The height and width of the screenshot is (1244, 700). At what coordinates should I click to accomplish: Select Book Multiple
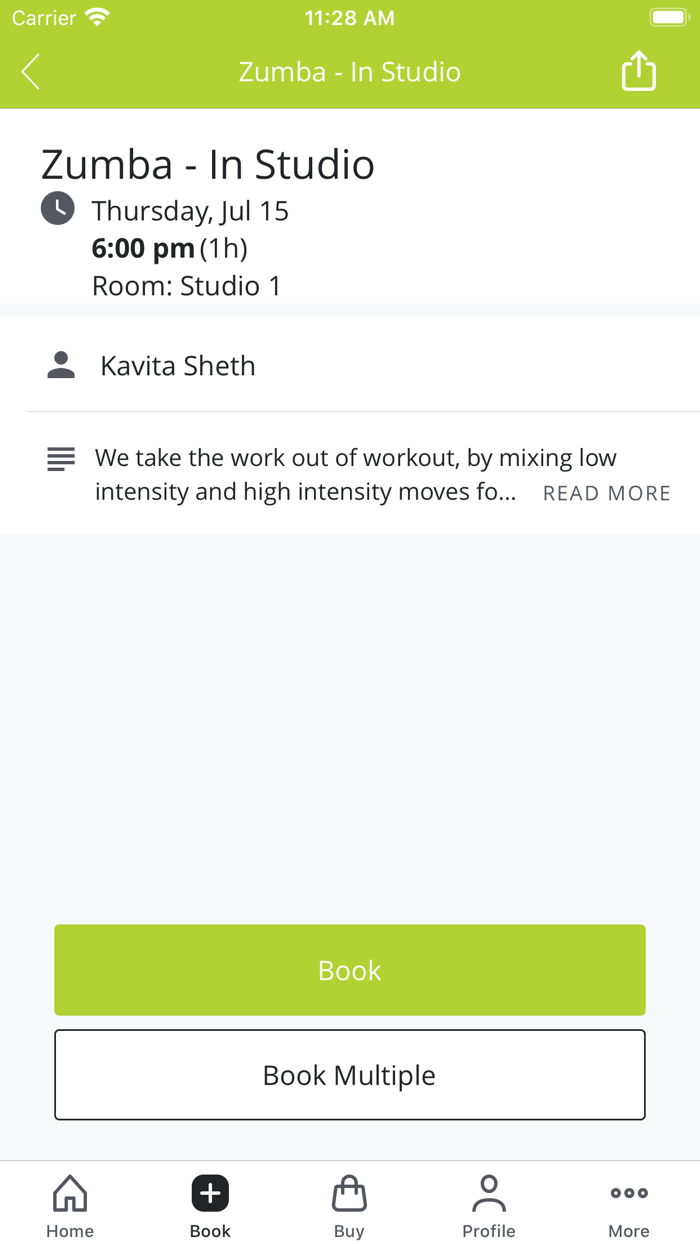(350, 1075)
